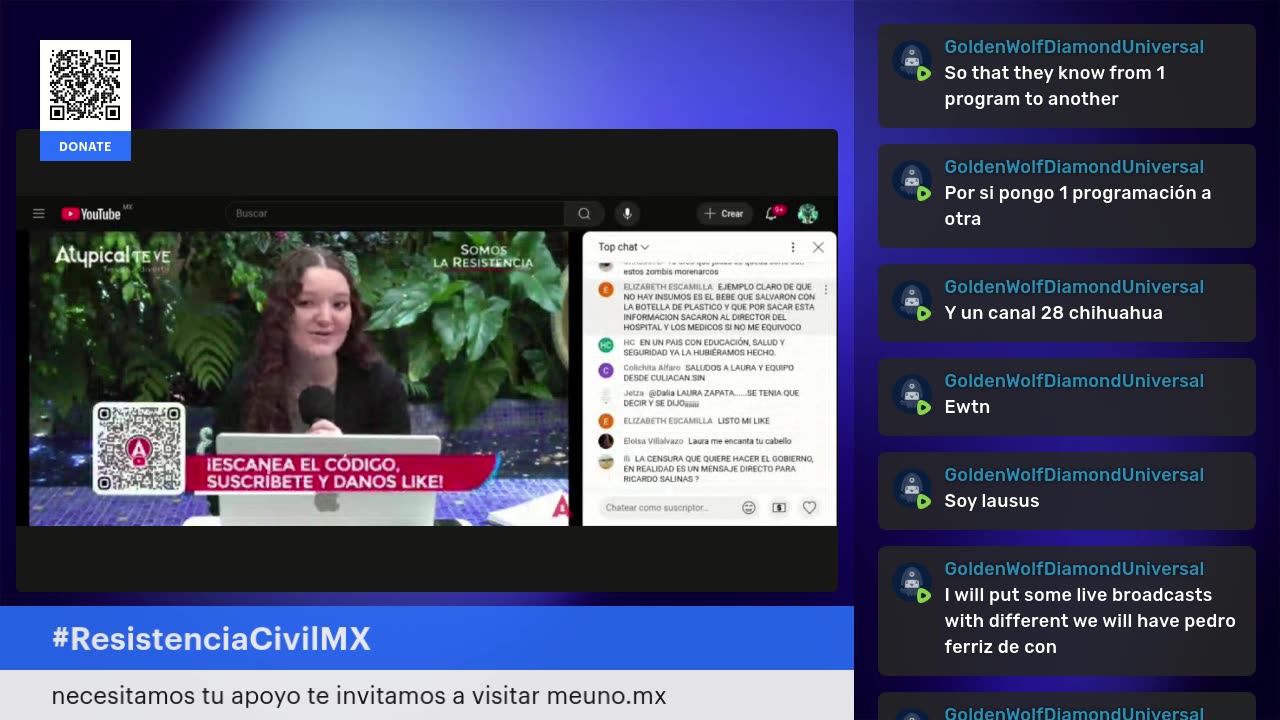This screenshot has height=720, width=1280.
Task: Click the Super Chat dollar icon
Action: click(x=779, y=508)
